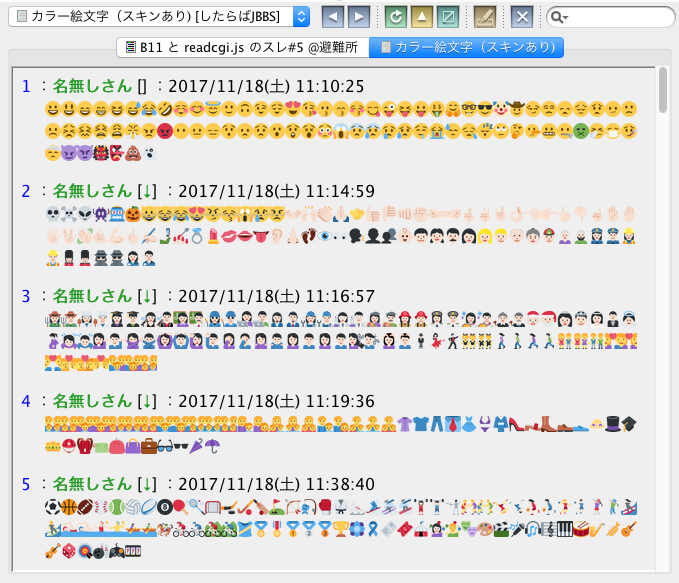Screen dimensions: 679x583
Task: Click post number 3 link
Action: click(26, 296)
